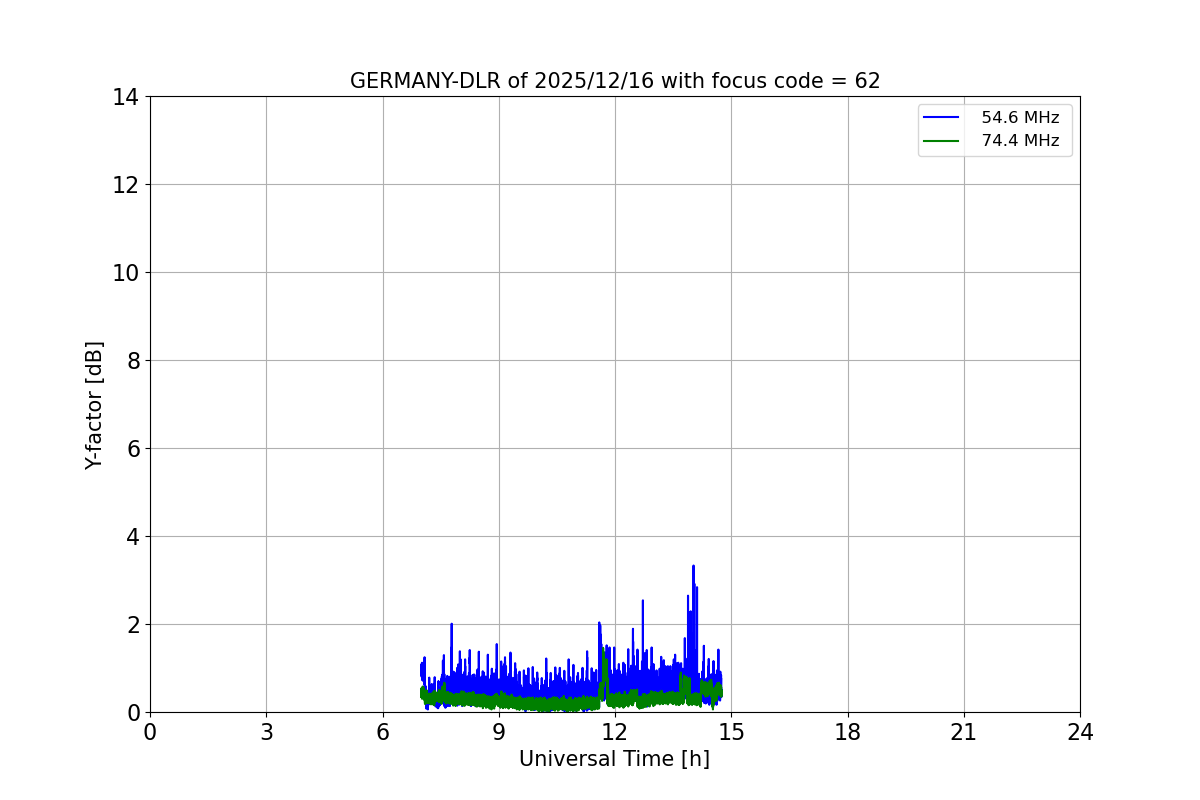Viewport: 1200px width, 800px height.
Task: Click the tallest blue peak near 14 h
Action: click(x=693, y=568)
